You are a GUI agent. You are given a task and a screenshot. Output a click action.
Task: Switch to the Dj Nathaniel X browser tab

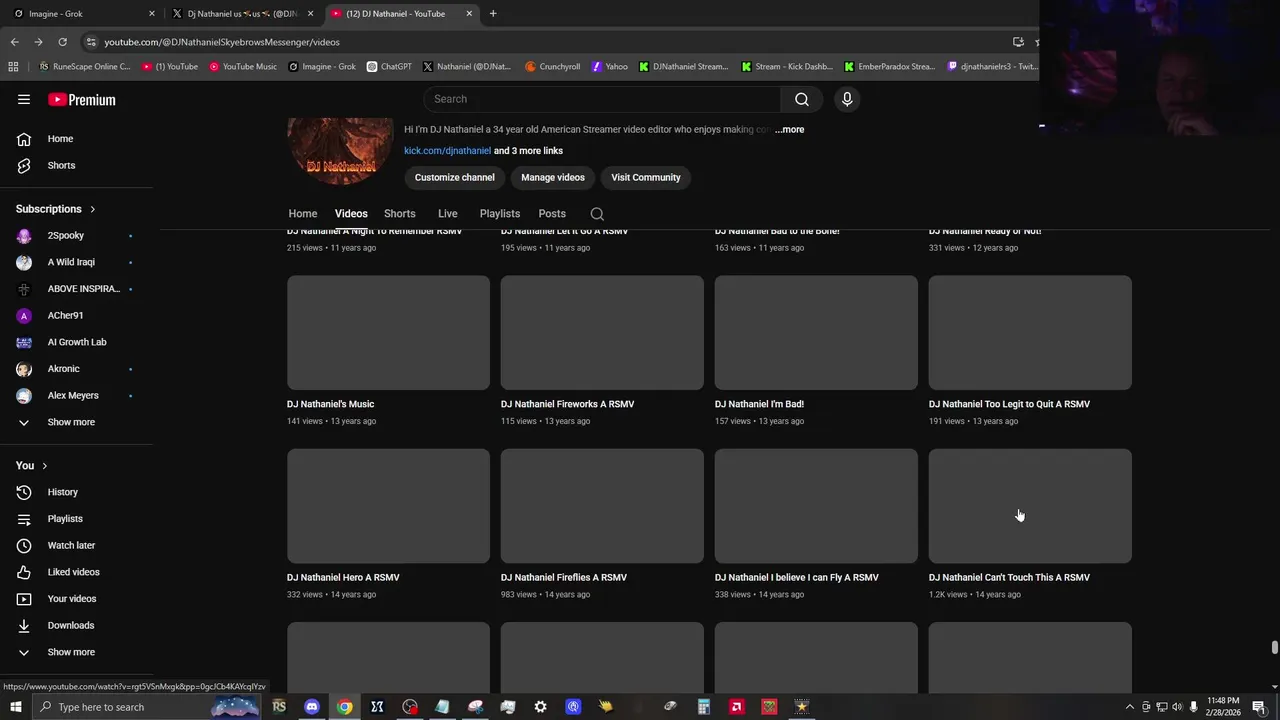pyautogui.click(x=243, y=14)
